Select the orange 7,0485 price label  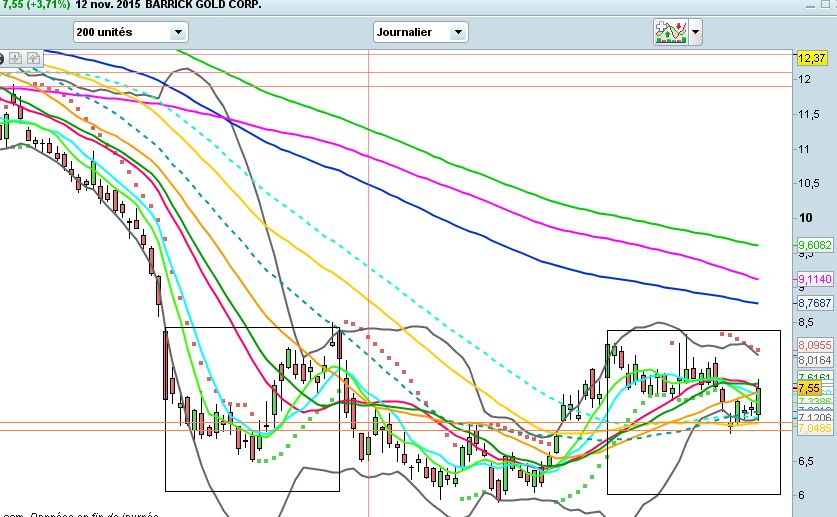coord(814,427)
